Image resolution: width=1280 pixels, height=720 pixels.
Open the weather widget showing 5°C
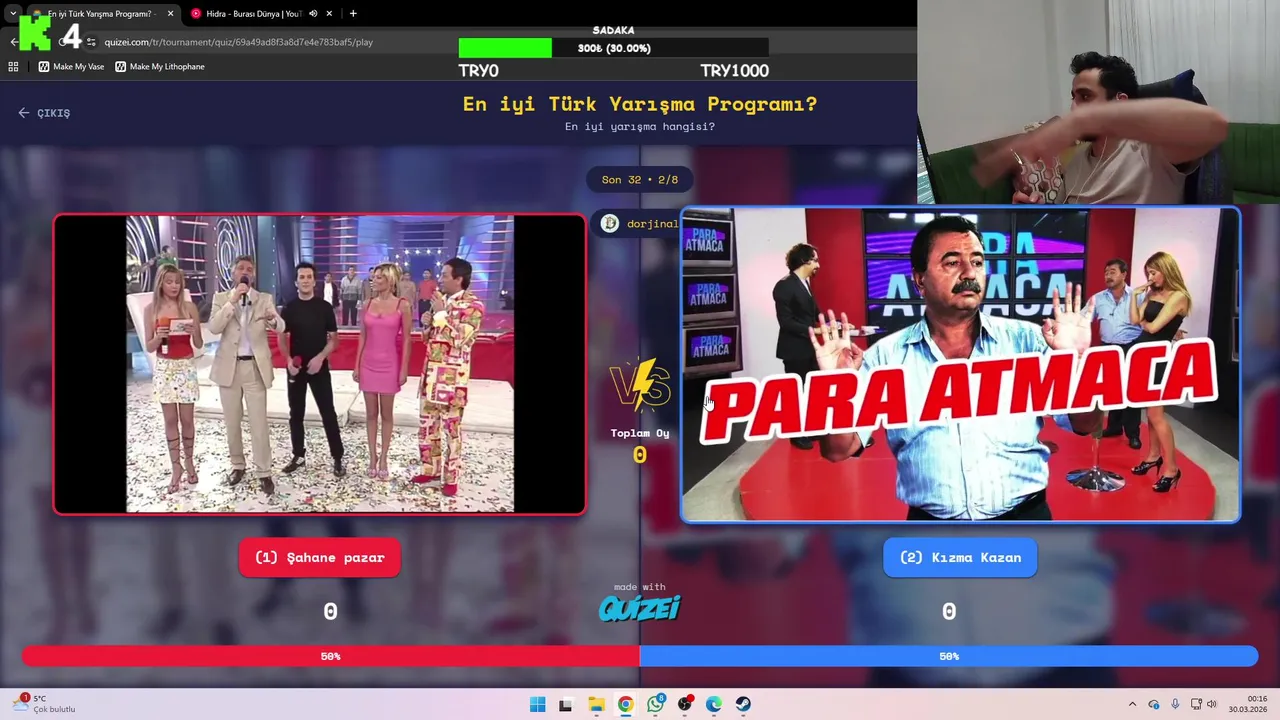[x=45, y=704]
